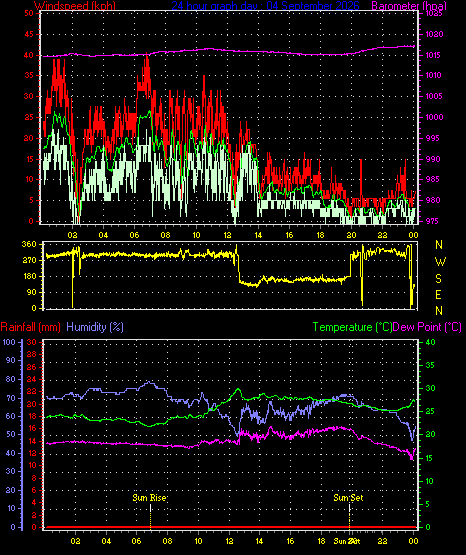This screenshot has width=466, height=555.
Task: Click the 1010 barometer axis value
Action: pos(434,75)
